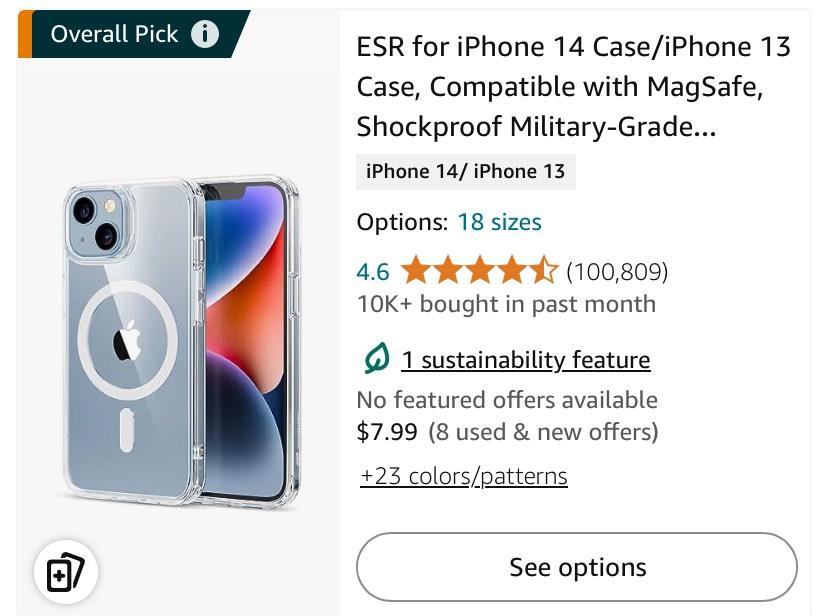Open the 1 sustainability feature link
This screenshot has width=828, height=616.
pos(525,360)
